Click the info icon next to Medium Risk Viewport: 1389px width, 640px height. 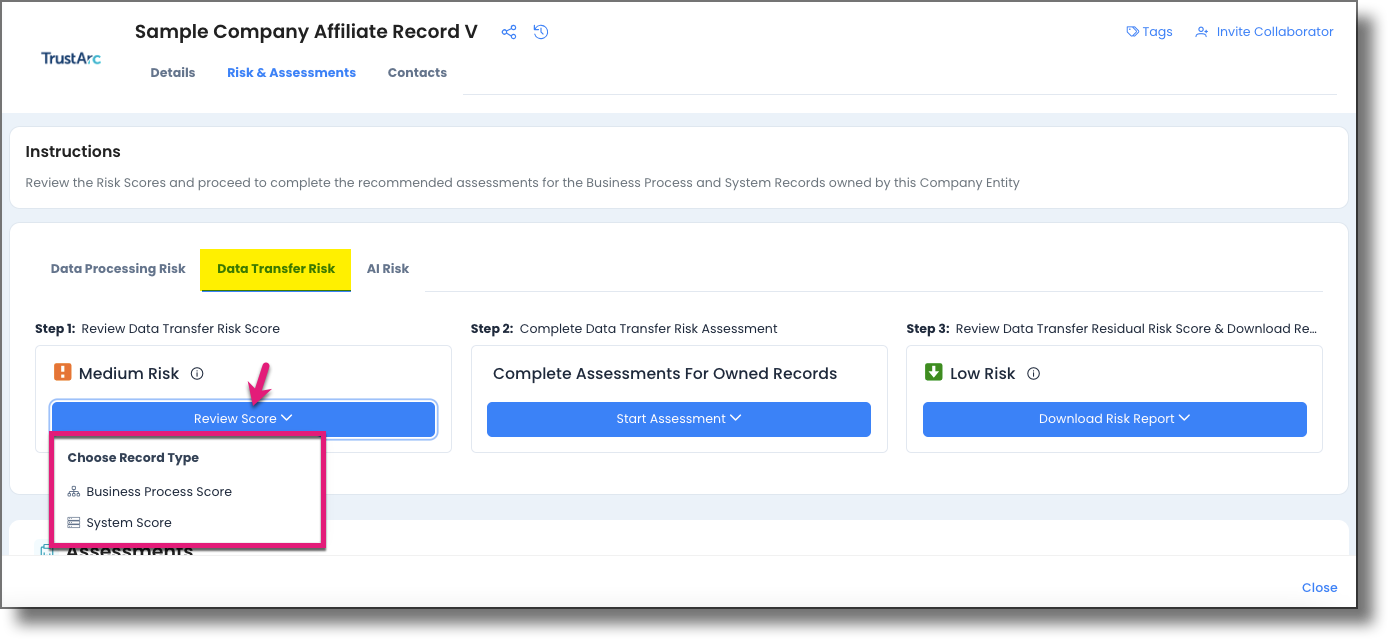click(197, 374)
